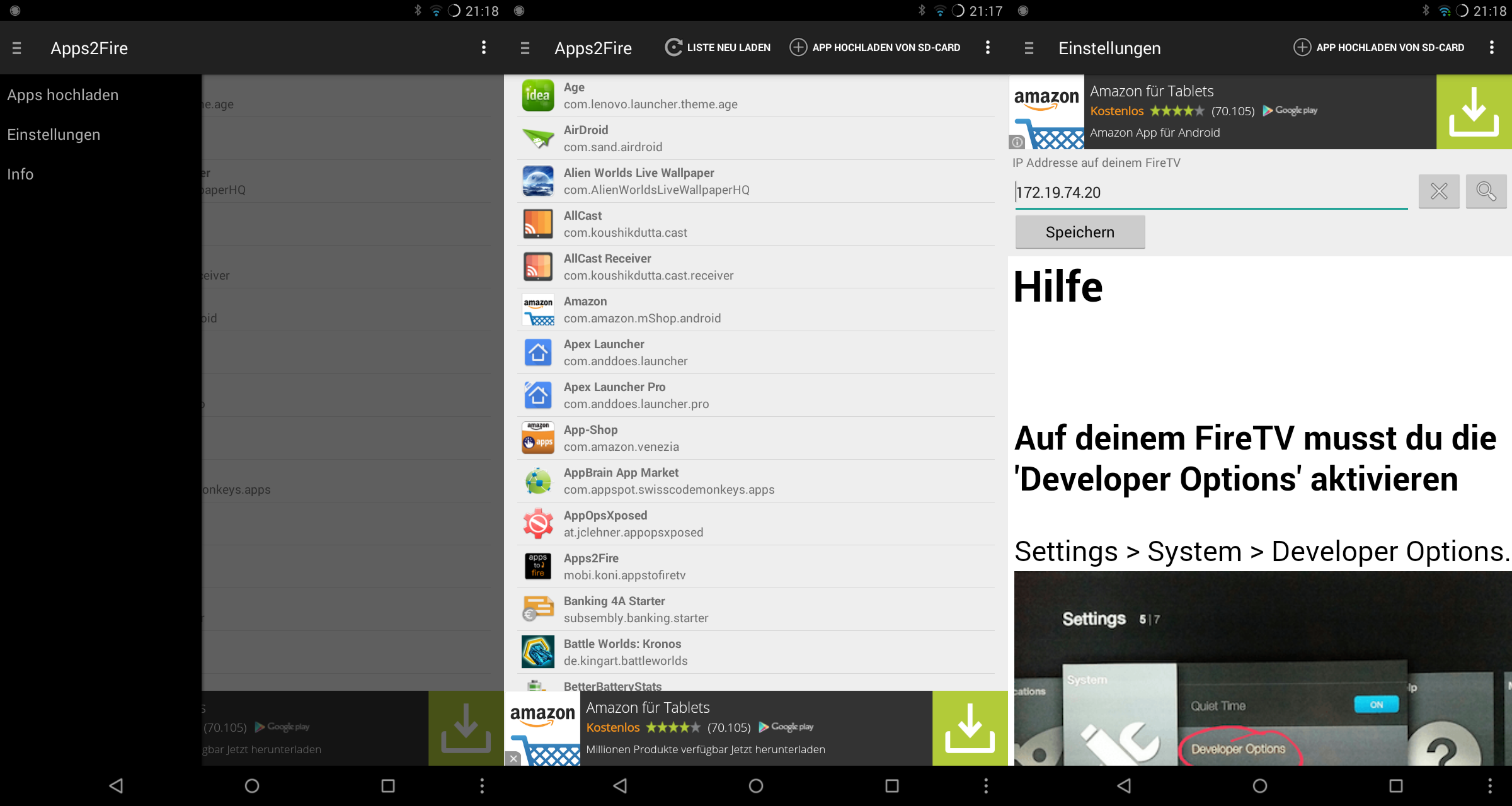The height and width of the screenshot is (806, 1512).
Task: Select the AirDroid app icon
Action: [538, 139]
